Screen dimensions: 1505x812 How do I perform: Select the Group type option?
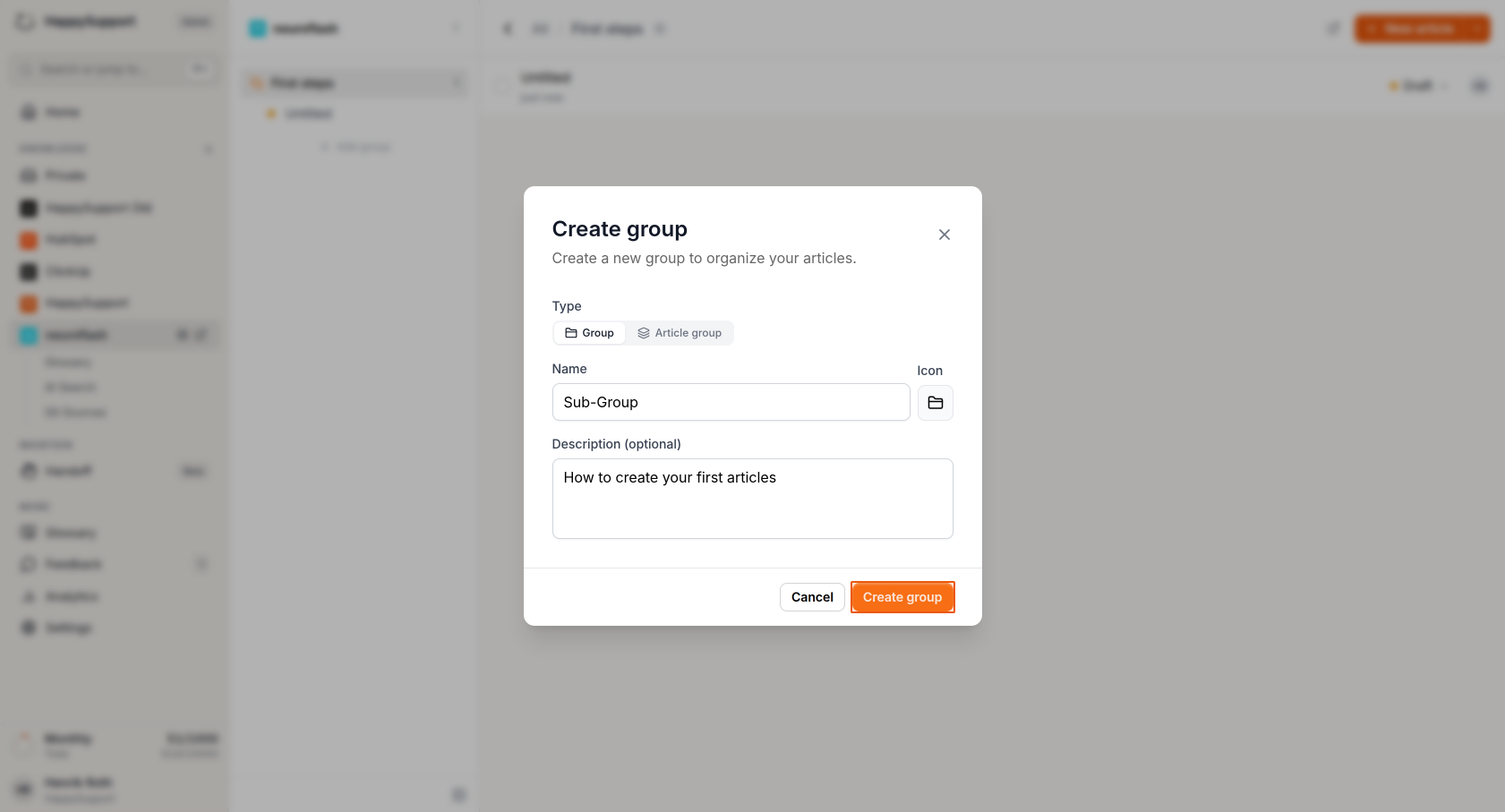(589, 333)
